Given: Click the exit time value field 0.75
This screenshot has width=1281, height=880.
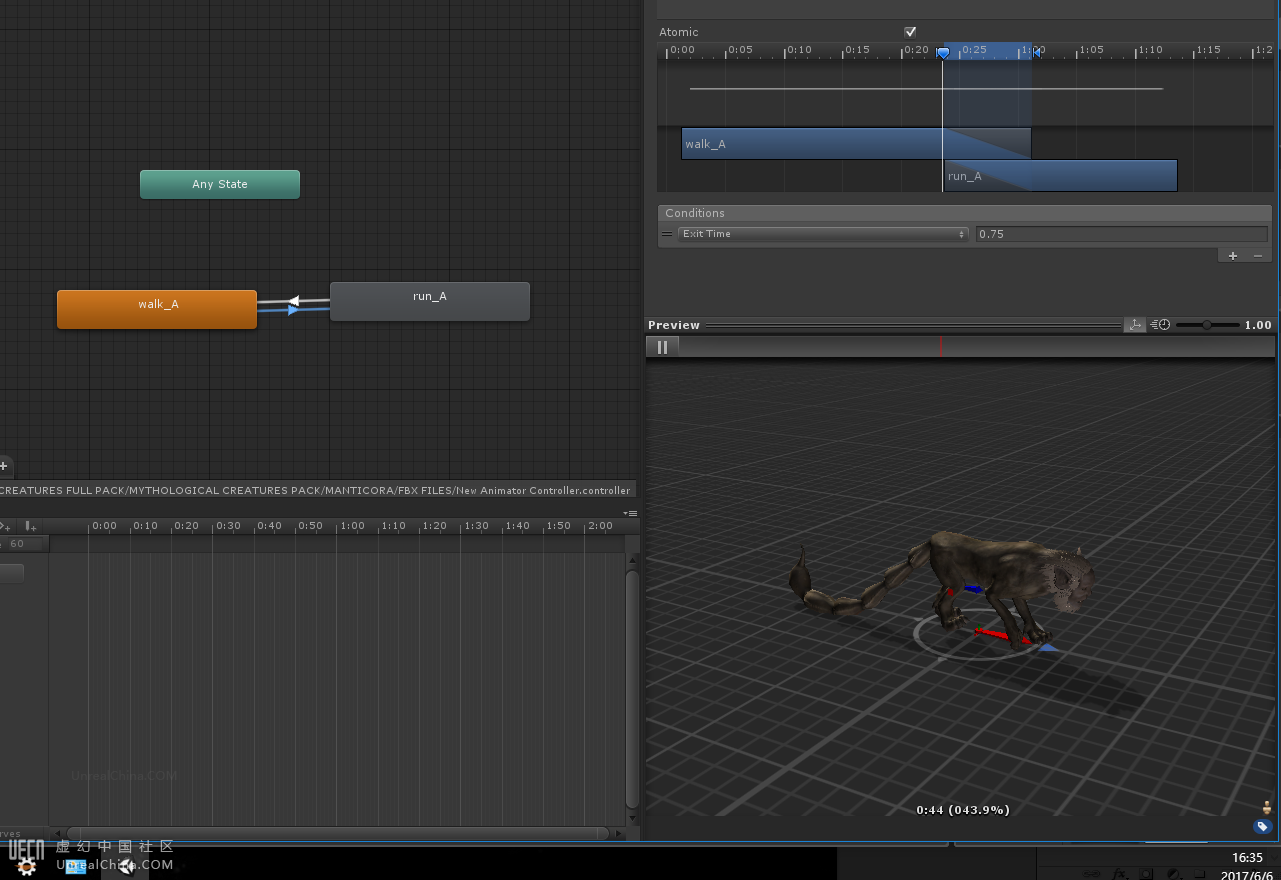Looking at the screenshot, I should [1121, 234].
